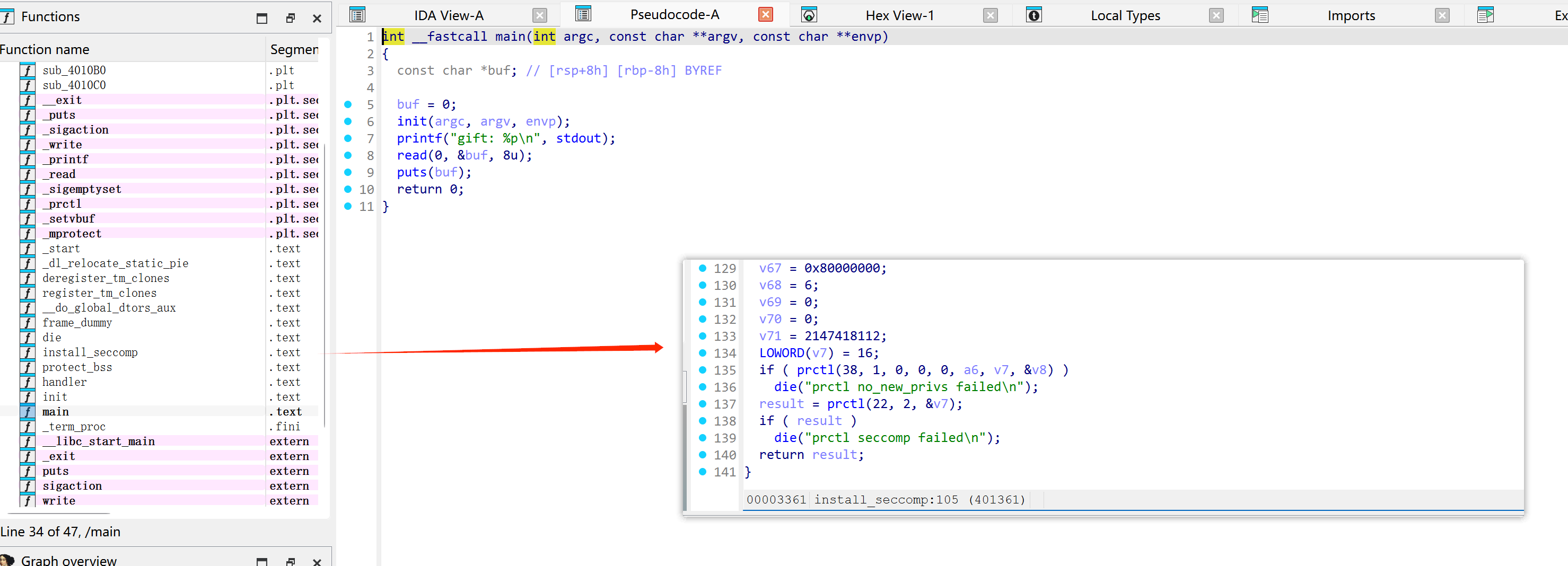Close the Local Types tab

[1216, 15]
